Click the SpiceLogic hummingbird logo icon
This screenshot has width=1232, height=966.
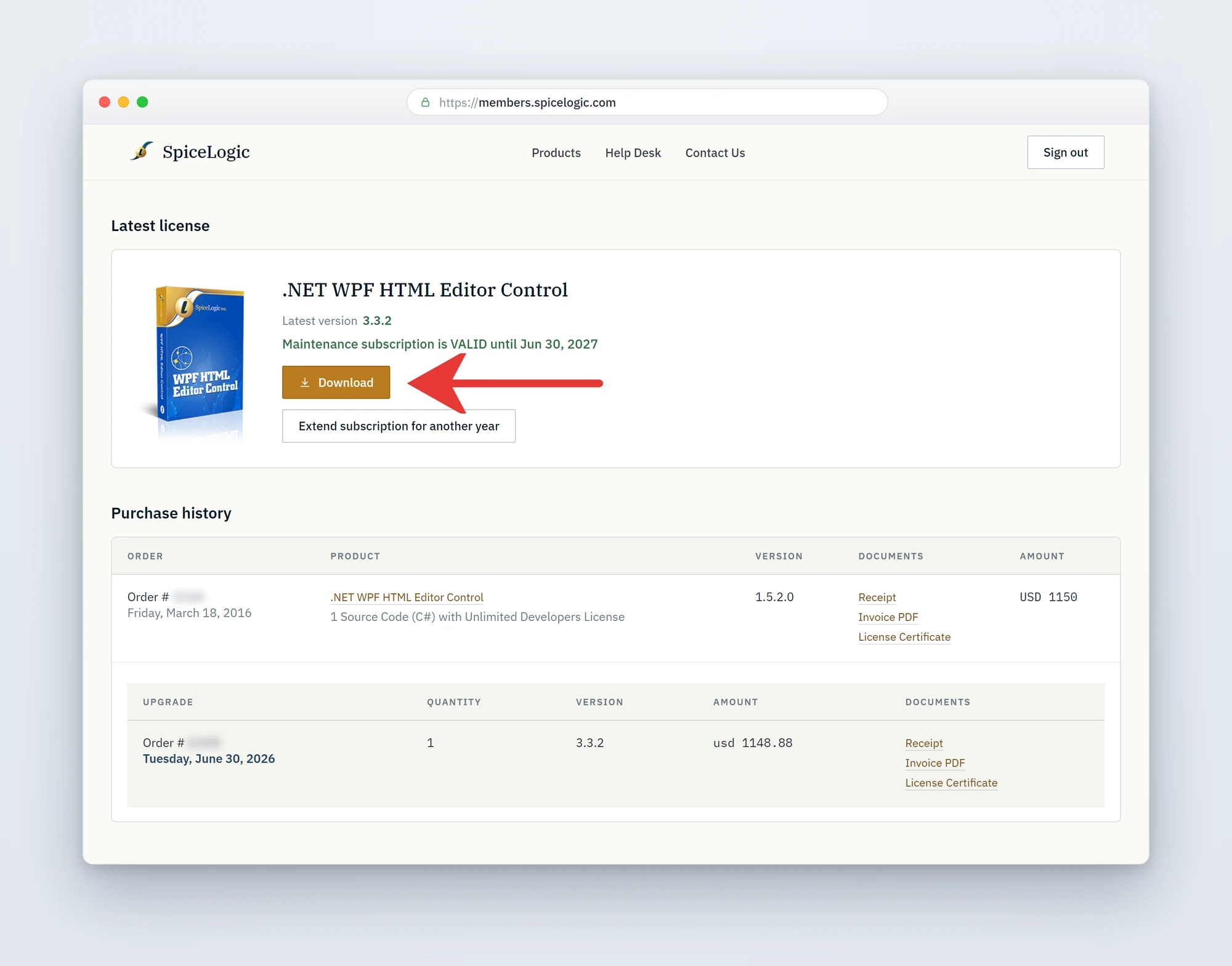pos(141,151)
